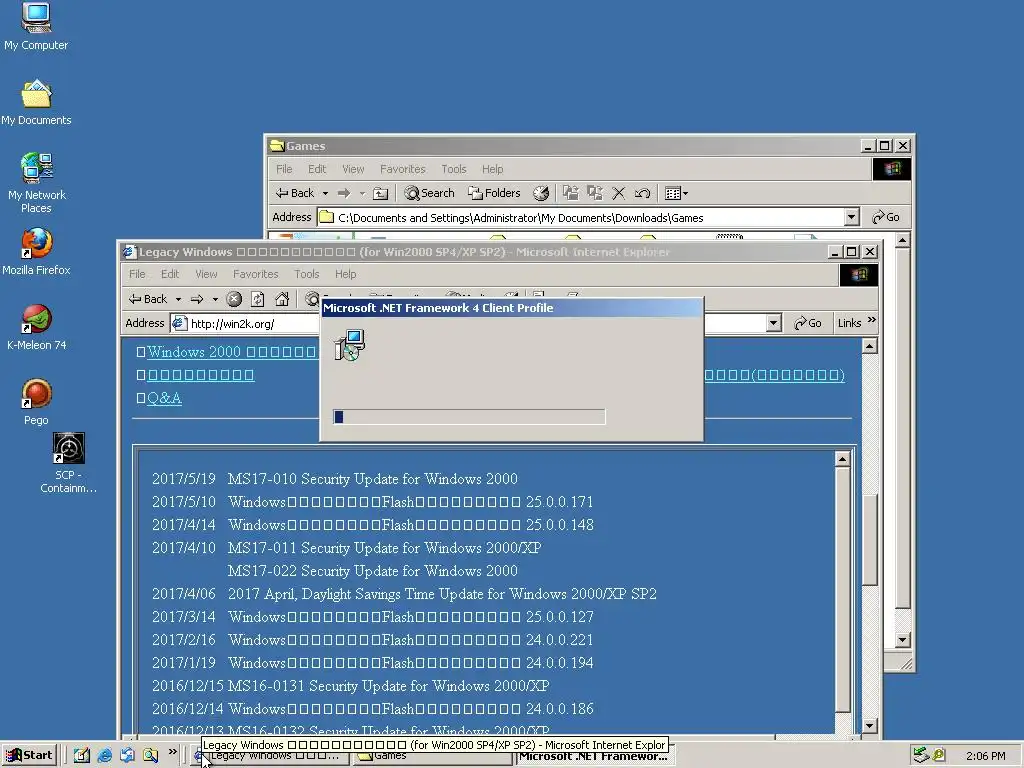Image resolution: width=1024 pixels, height=768 pixels.
Task: Open My Computer desktop icon
Action: (36, 26)
